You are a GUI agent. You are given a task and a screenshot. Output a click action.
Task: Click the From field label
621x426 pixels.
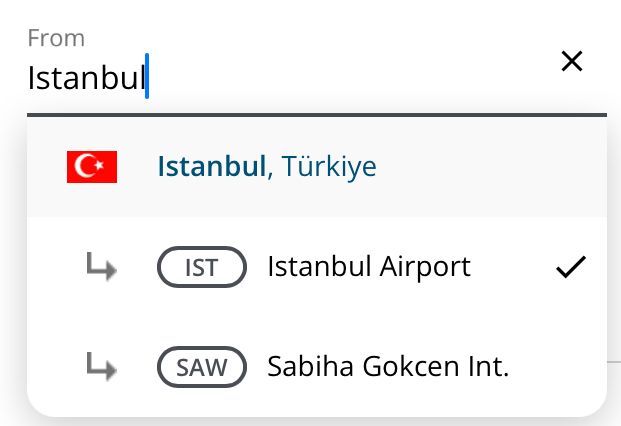(x=56, y=38)
